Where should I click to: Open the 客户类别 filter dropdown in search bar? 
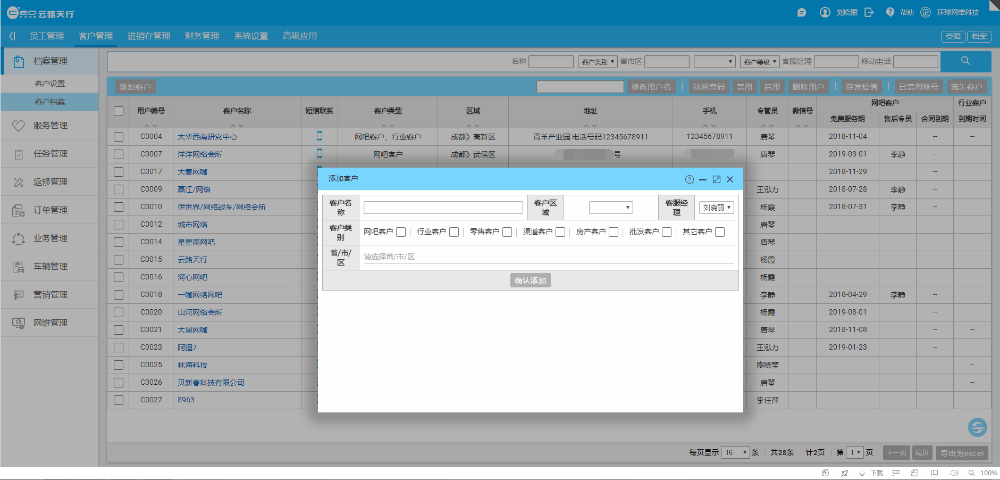(x=598, y=61)
